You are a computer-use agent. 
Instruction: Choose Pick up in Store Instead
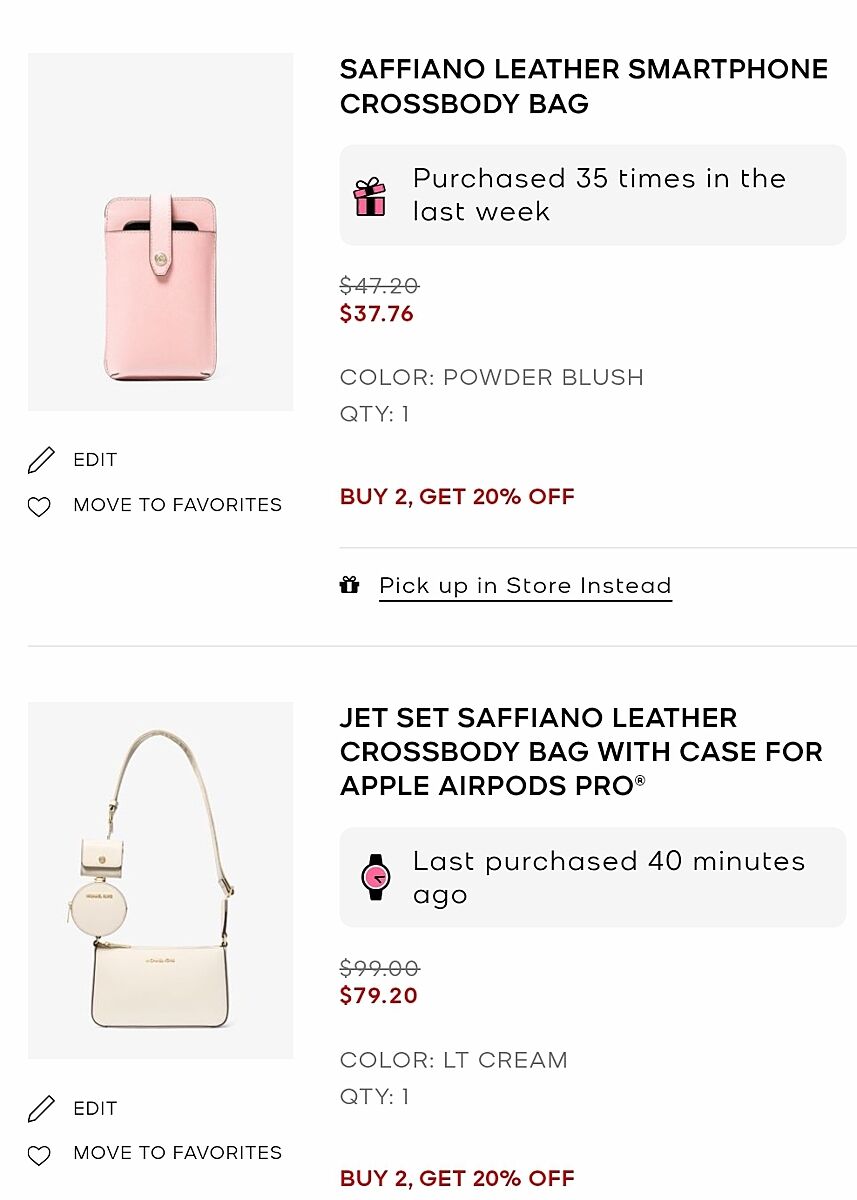(525, 586)
